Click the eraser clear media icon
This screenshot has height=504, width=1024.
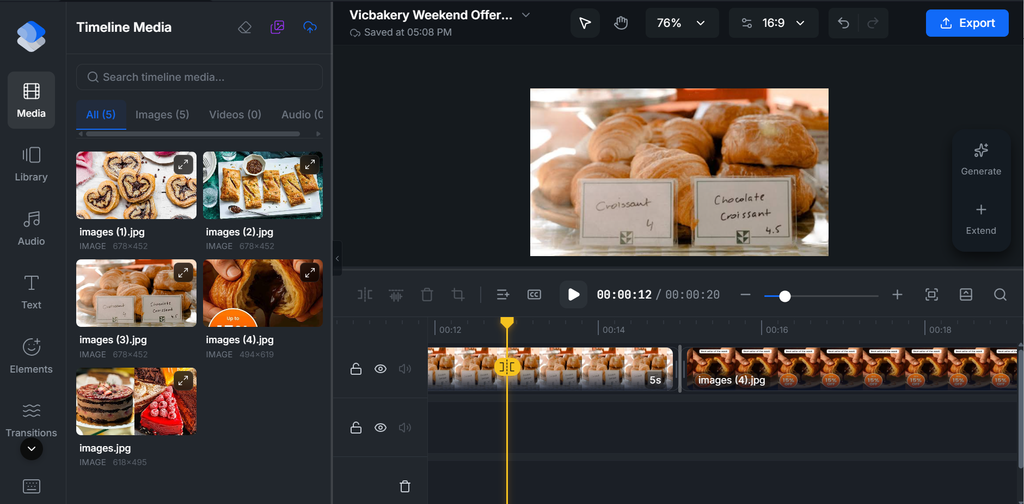pos(245,27)
